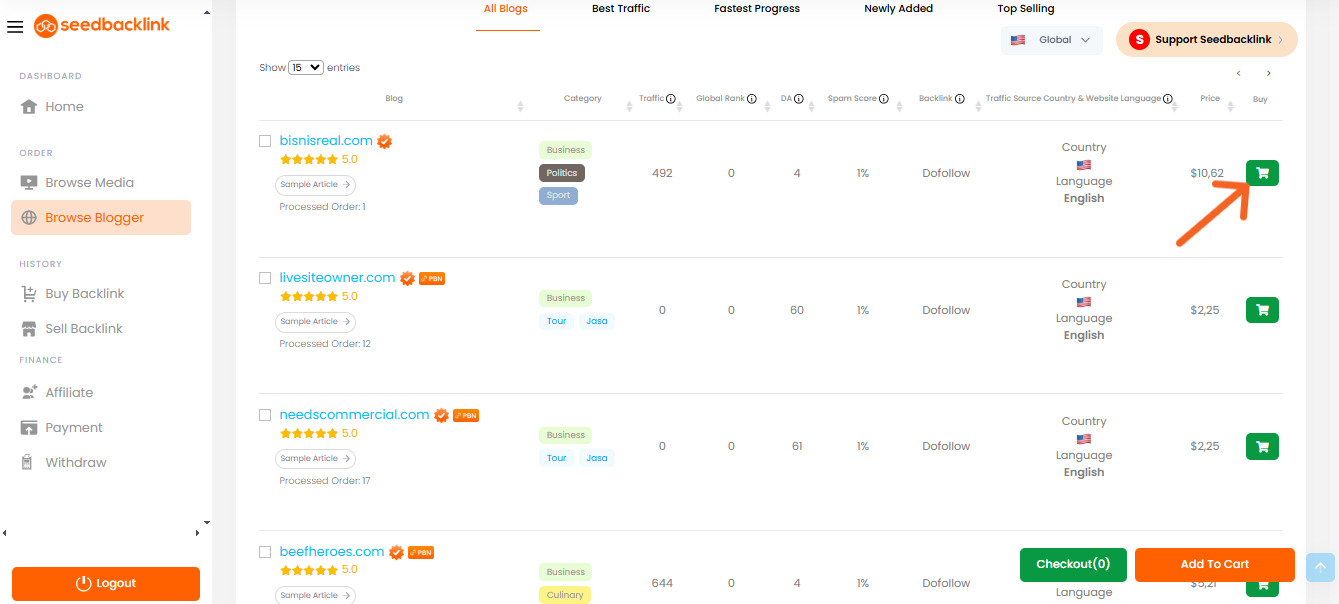
Task: Click the $10,62 price value
Action: click(x=1207, y=173)
